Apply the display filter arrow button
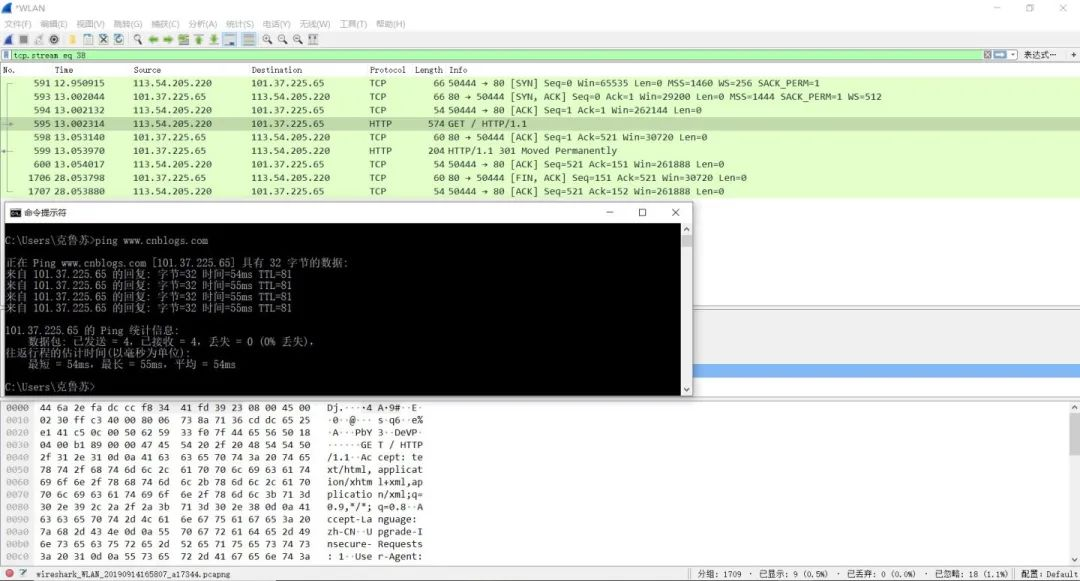The width and height of the screenshot is (1080, 581). coord(1000,54)
